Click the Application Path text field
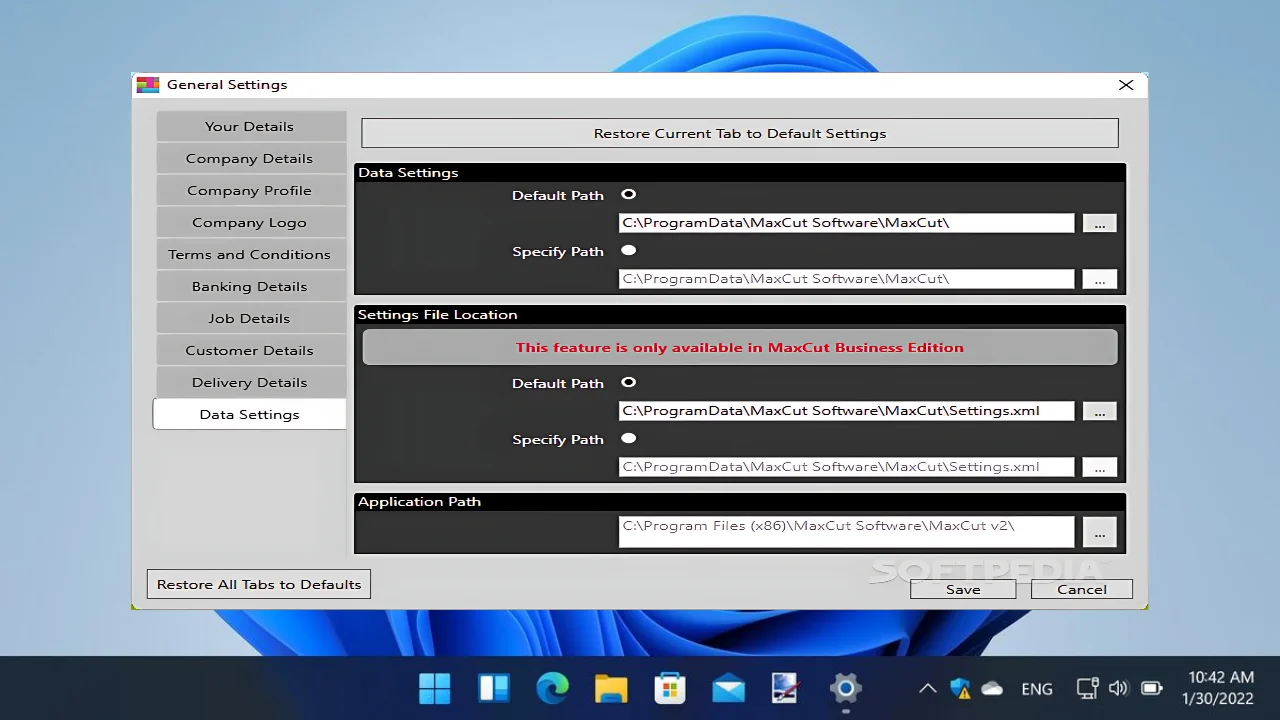This screenshot has width=1280, height=720. point(846,532)
